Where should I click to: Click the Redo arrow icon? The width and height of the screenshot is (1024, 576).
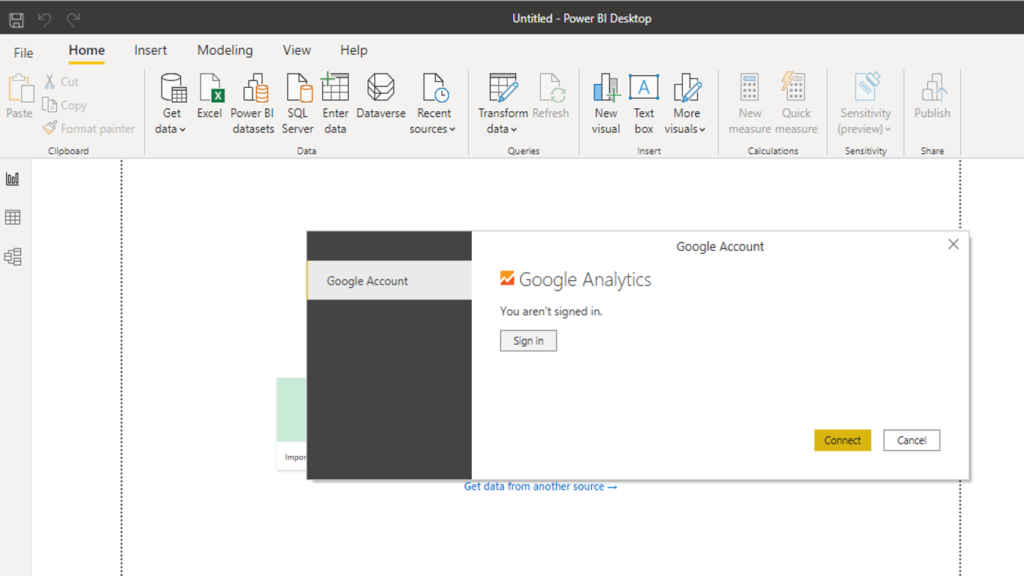click(73, 20)
